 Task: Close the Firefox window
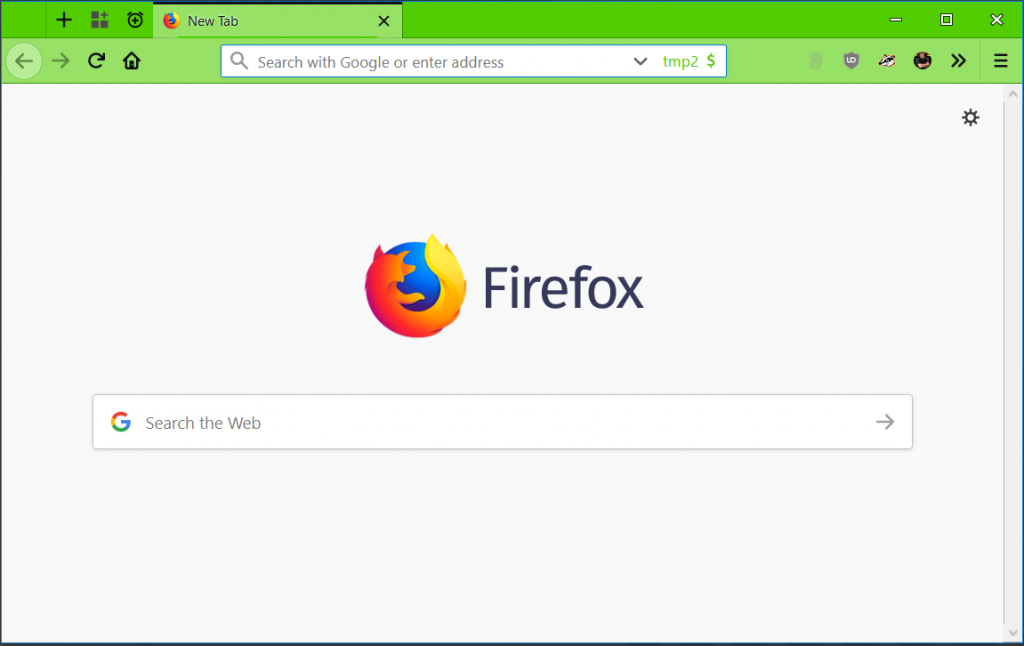tap(997, 20)
